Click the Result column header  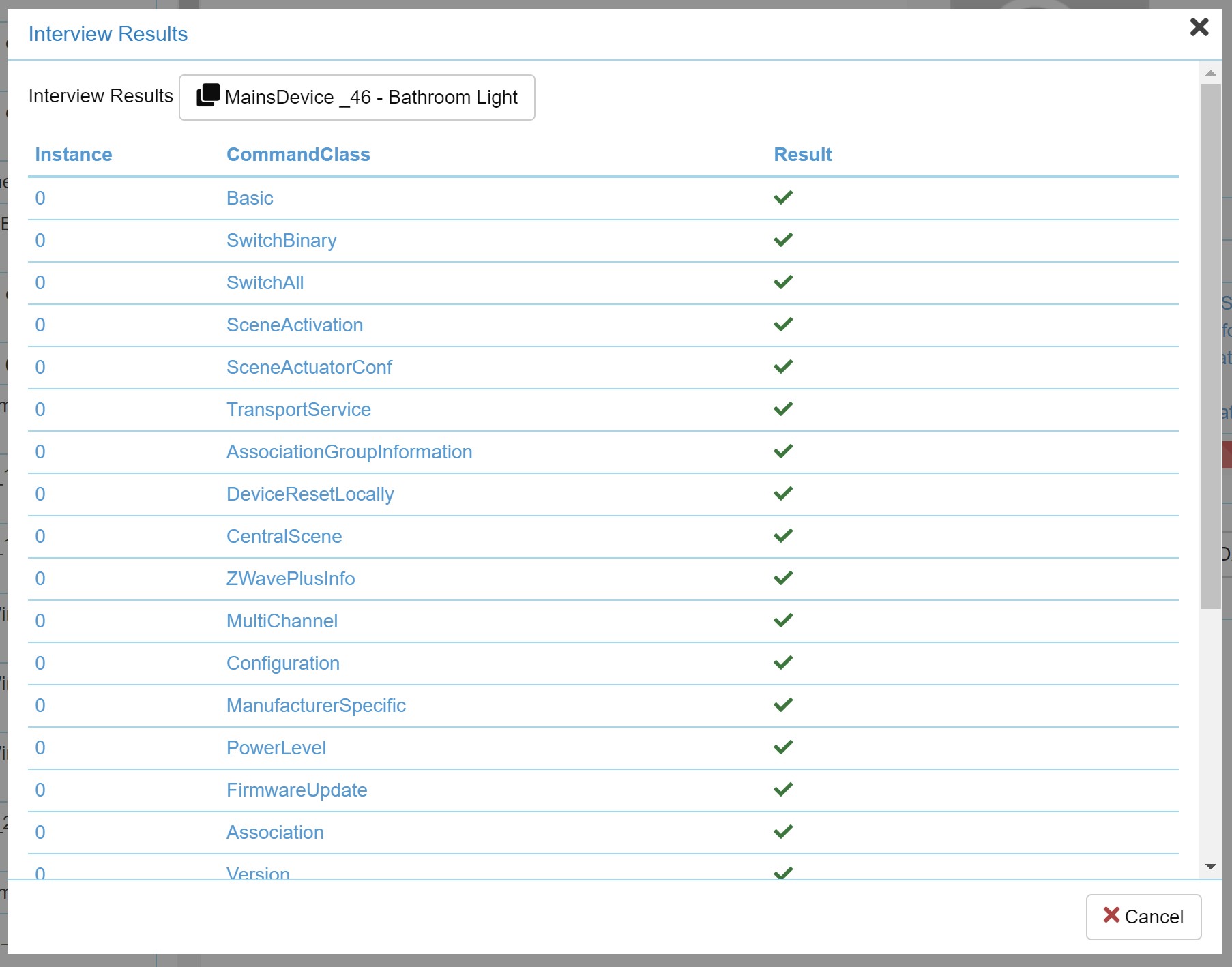[x=802, y=155]
